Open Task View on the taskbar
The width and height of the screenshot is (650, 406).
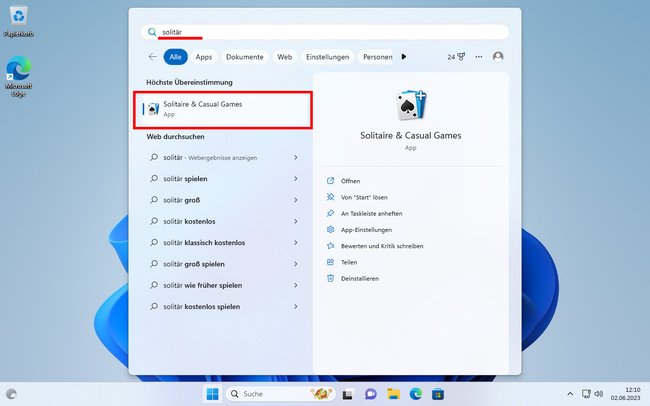[347, 394]
